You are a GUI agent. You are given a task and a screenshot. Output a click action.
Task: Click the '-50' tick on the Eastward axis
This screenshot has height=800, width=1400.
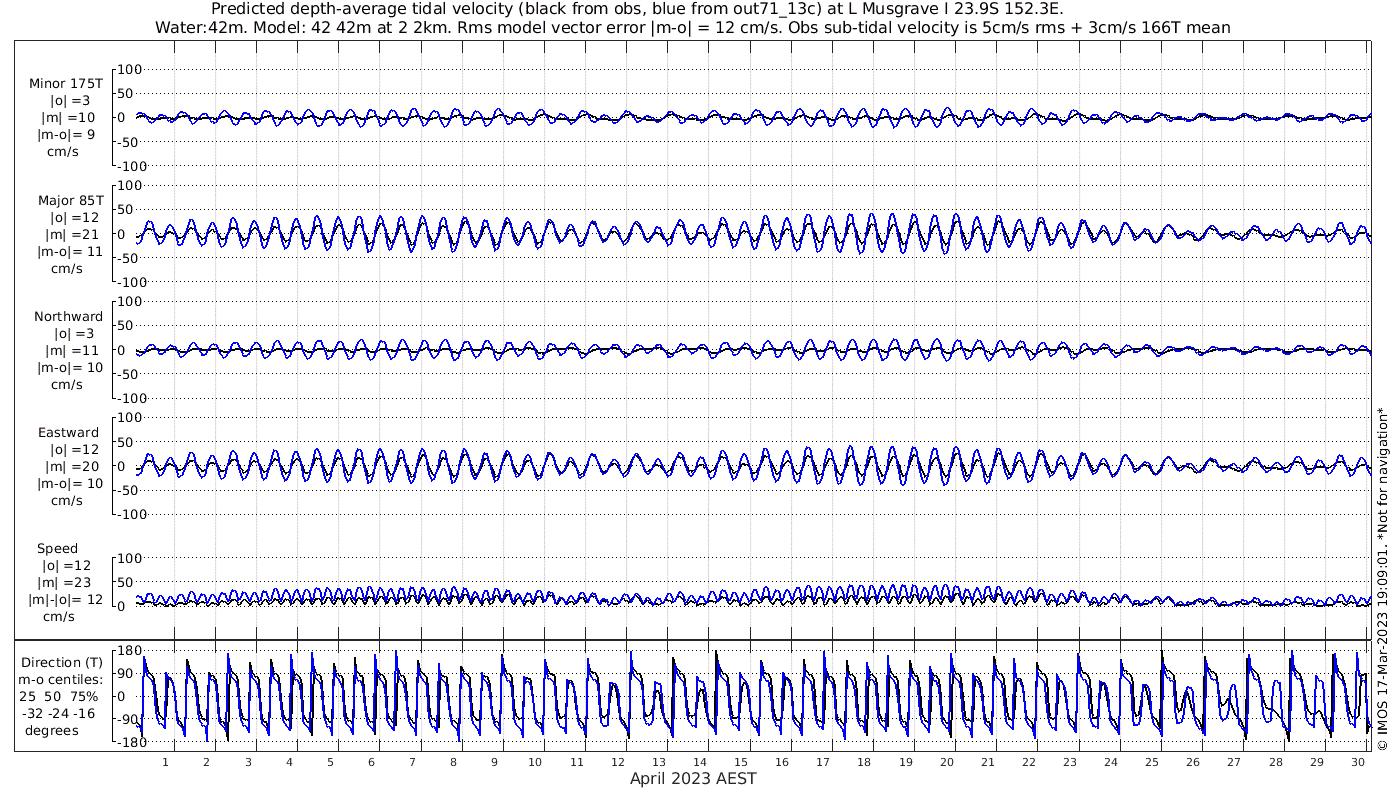130,490
